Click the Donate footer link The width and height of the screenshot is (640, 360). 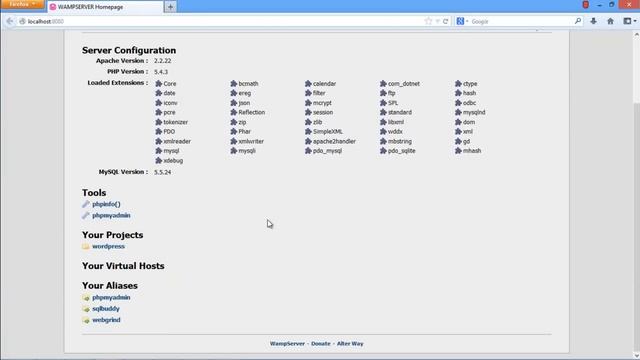(321, 344)
